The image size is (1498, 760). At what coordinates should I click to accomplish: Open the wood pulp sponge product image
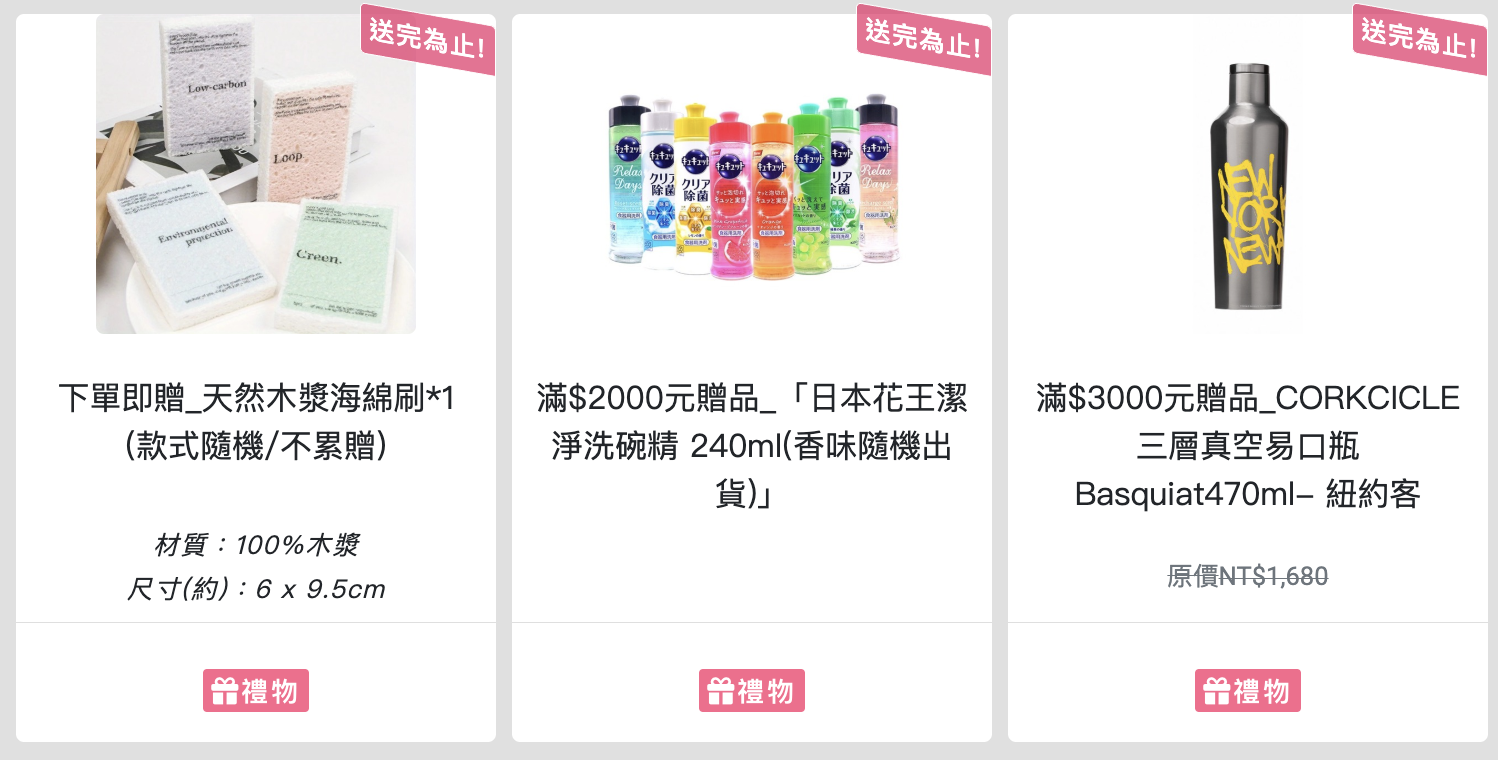pyautogui.click(x=256, y=174)
